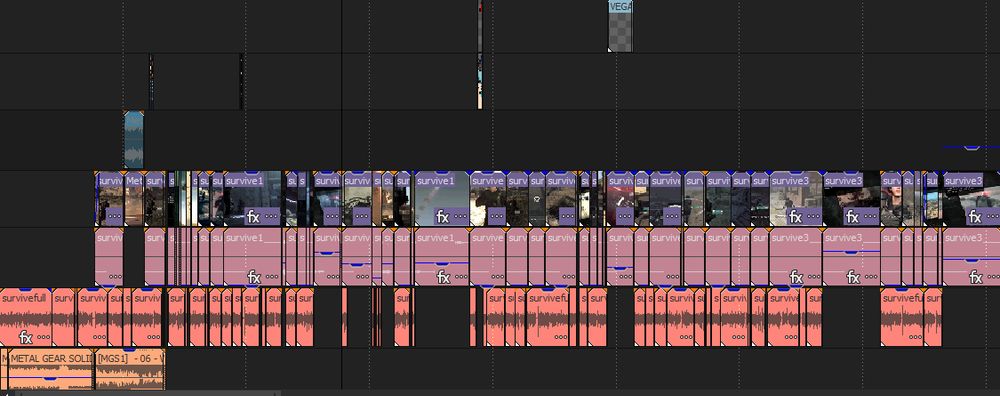Click fx icon on leftmost survive1 video clip
This screenshot has width=1000, height=396.
pyautogui.click(x=253, y=217)
